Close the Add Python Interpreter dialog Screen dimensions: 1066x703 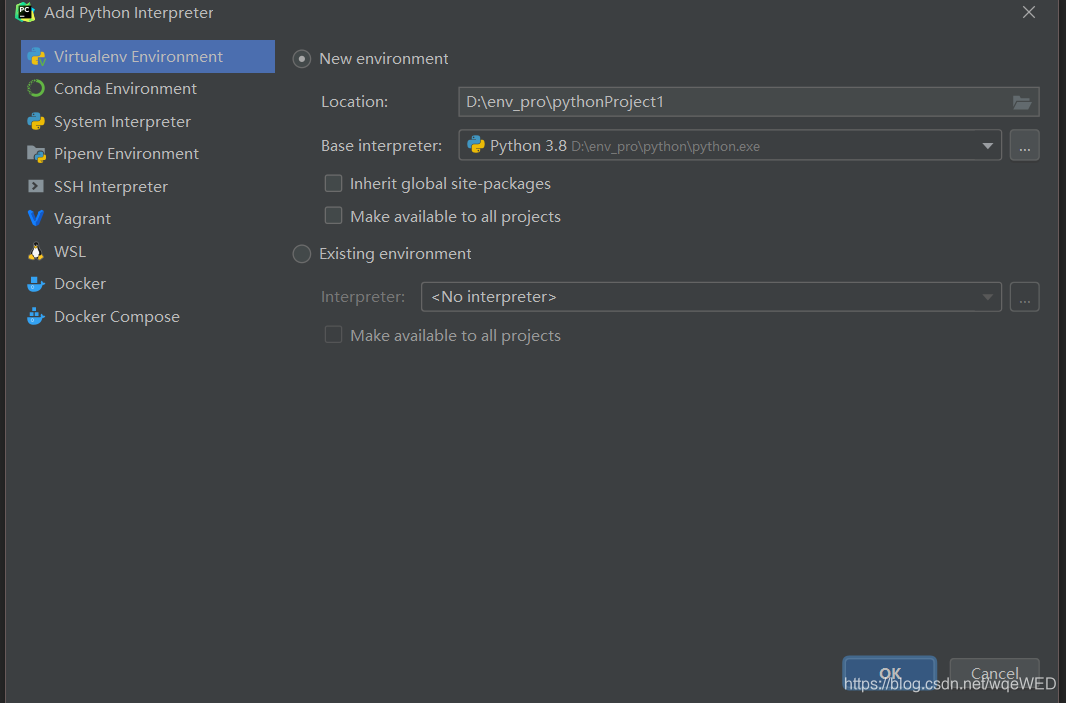pos(1029,12)
